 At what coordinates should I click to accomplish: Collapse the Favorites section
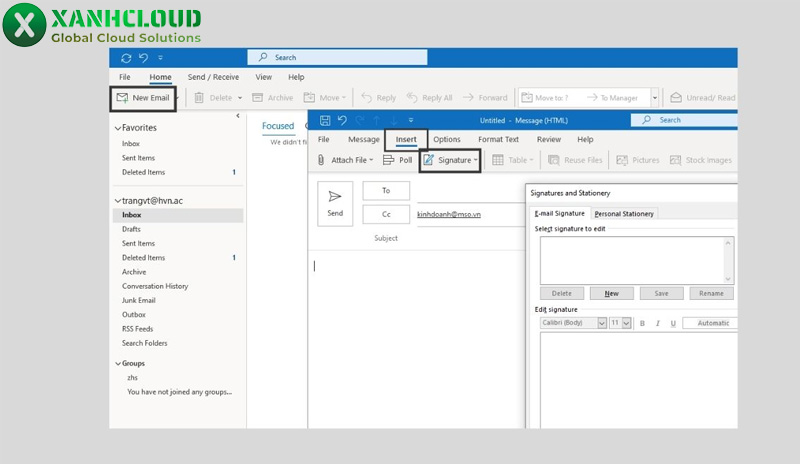coord(118,128)
